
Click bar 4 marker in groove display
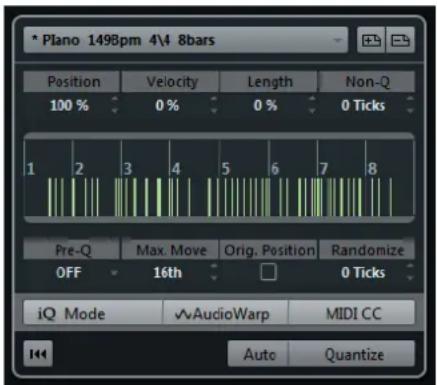coord(176,169)
